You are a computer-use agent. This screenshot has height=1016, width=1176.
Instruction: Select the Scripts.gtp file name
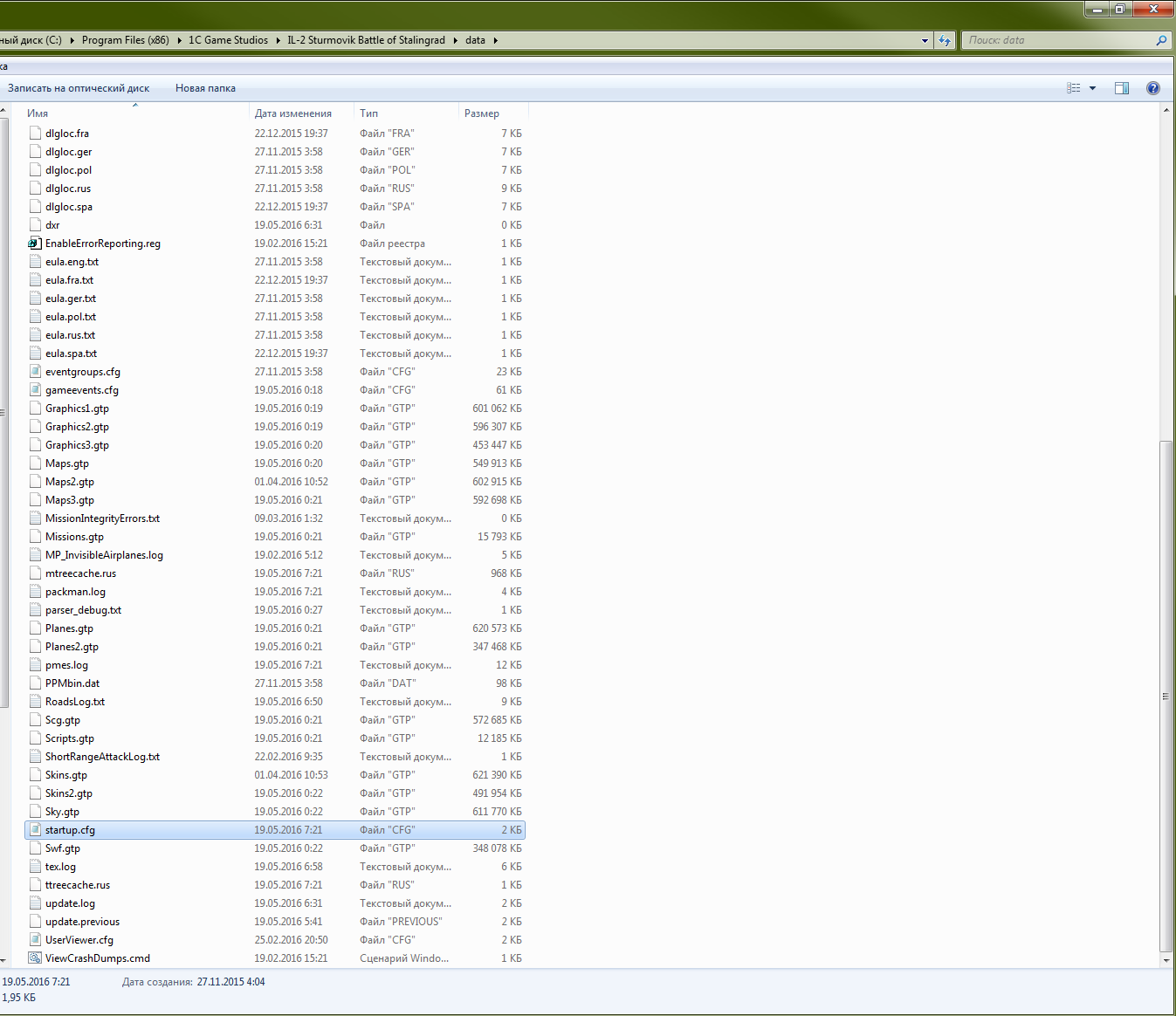tap(70, 738)
